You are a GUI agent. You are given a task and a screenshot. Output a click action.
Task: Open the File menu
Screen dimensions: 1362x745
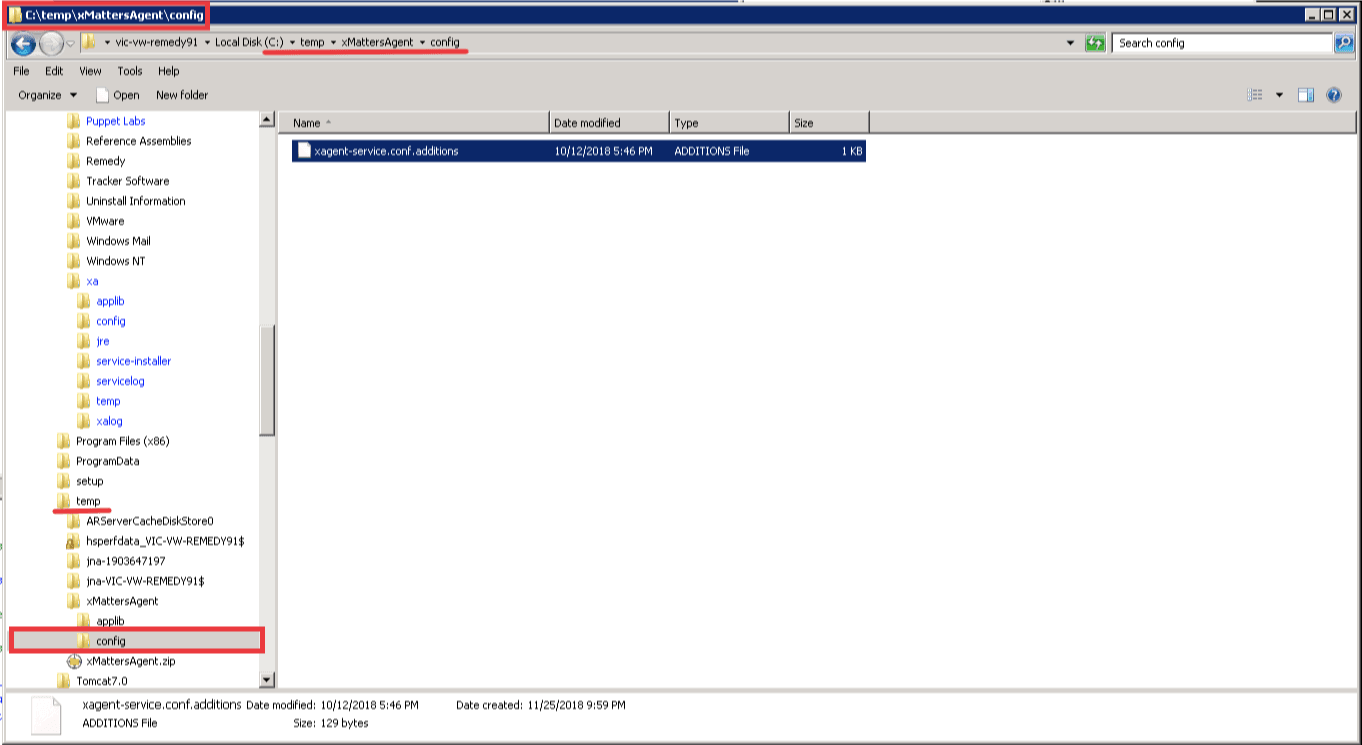(21, 71)
